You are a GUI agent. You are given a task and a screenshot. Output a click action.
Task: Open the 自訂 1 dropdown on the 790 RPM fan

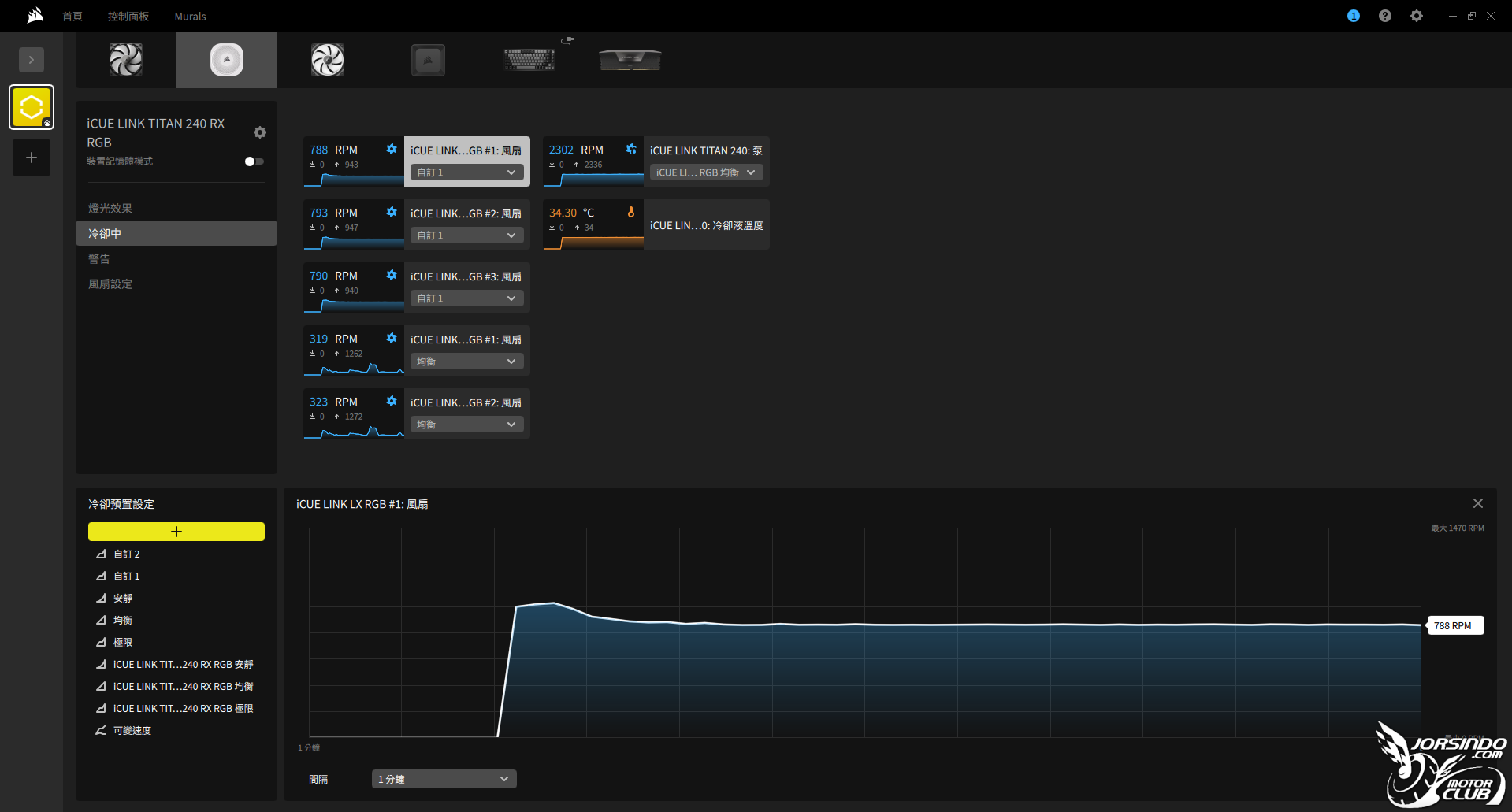pyautogui.click(x=467, y=298)
